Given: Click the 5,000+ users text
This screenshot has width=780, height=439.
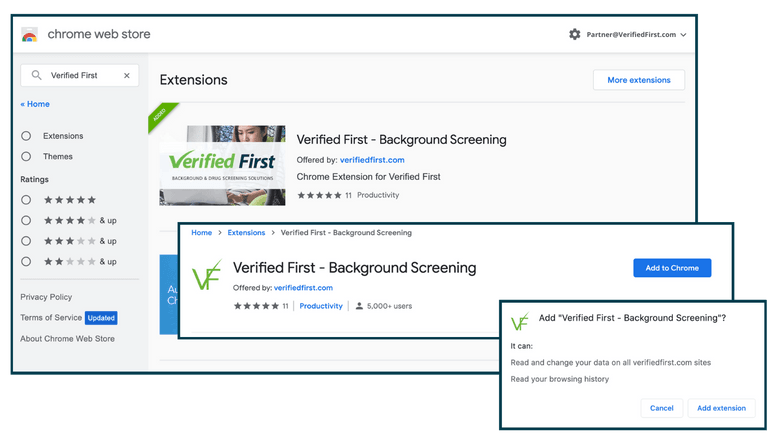Looking at the screenshot, I should (x=390, y=306).
